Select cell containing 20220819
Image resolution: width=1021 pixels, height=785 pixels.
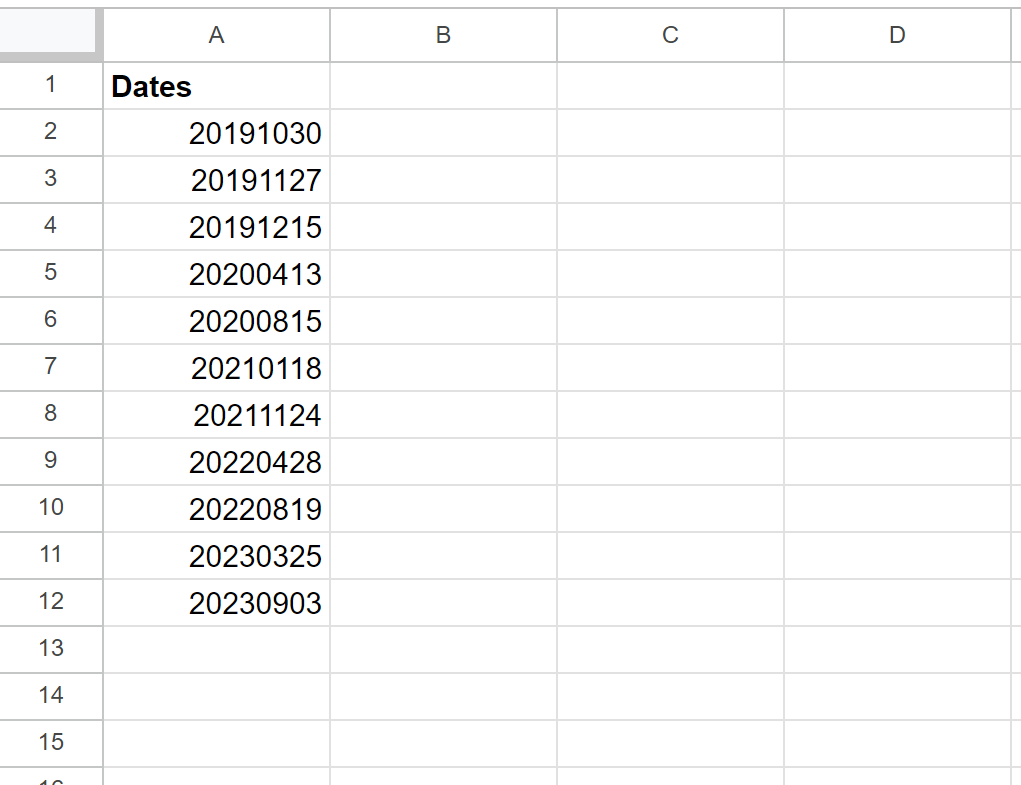pos(215,509)
